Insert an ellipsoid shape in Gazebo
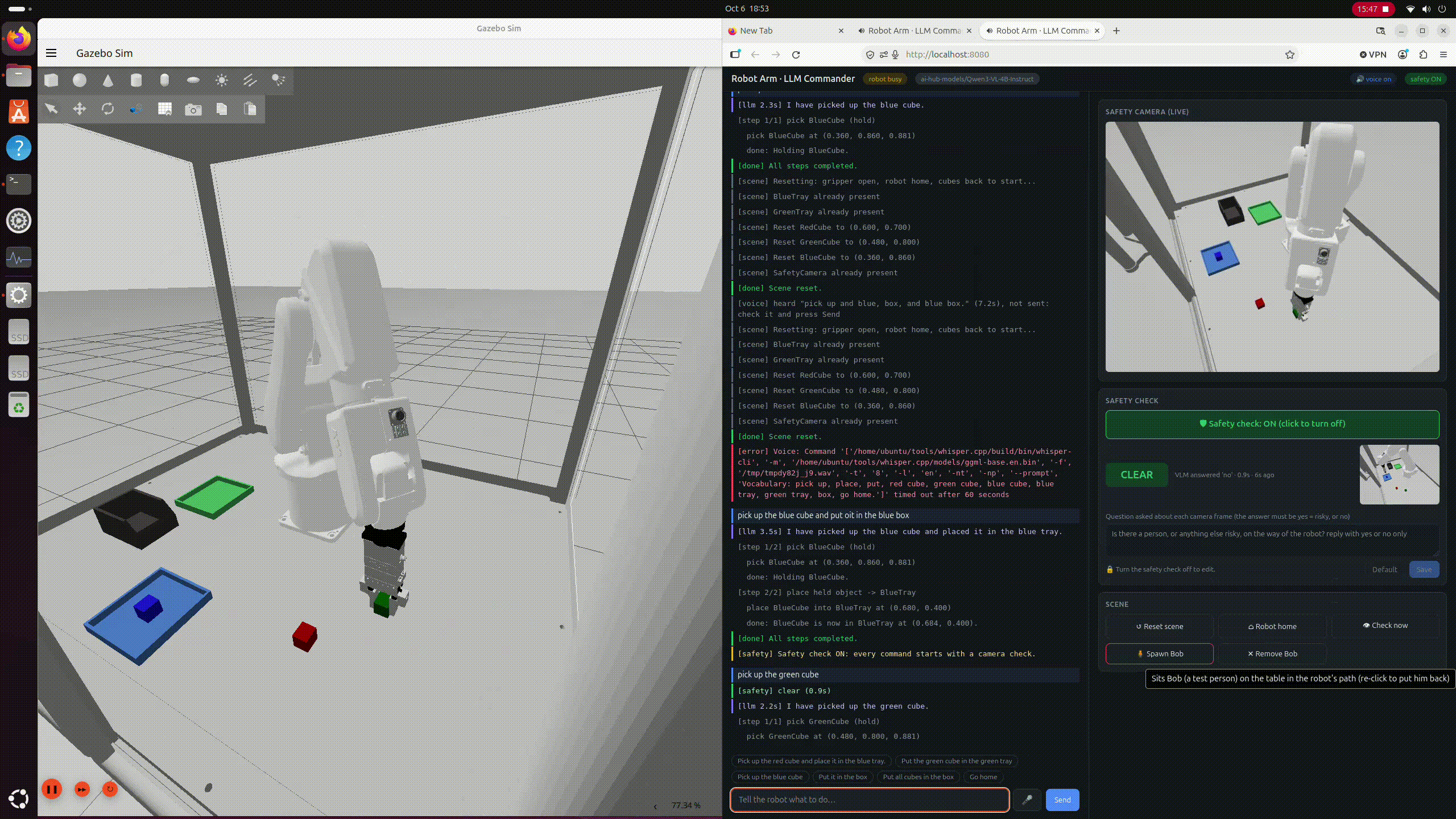Image resolution: width=1456 pixels, height=819 pixels. pyautogui.click(x=193, y=80)
